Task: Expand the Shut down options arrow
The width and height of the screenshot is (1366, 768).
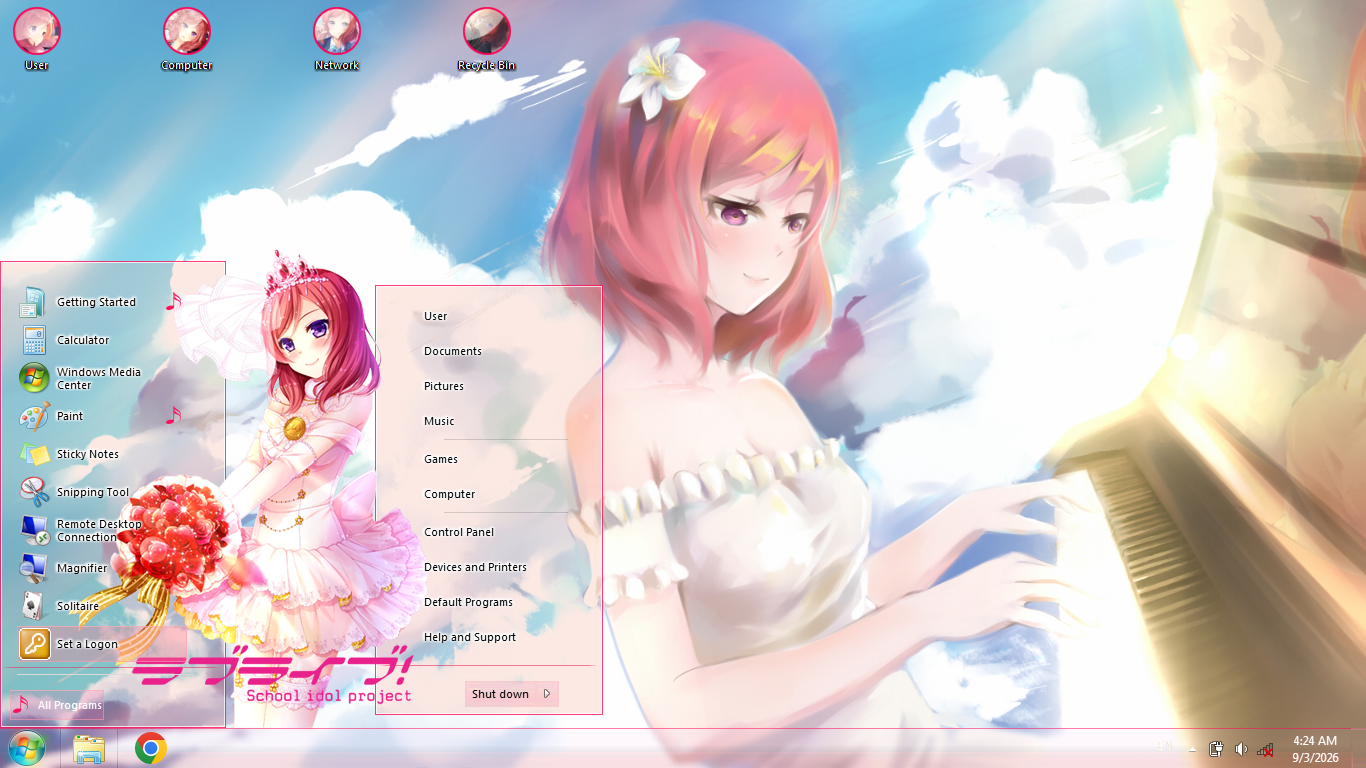Action: [x=547, y=694]
